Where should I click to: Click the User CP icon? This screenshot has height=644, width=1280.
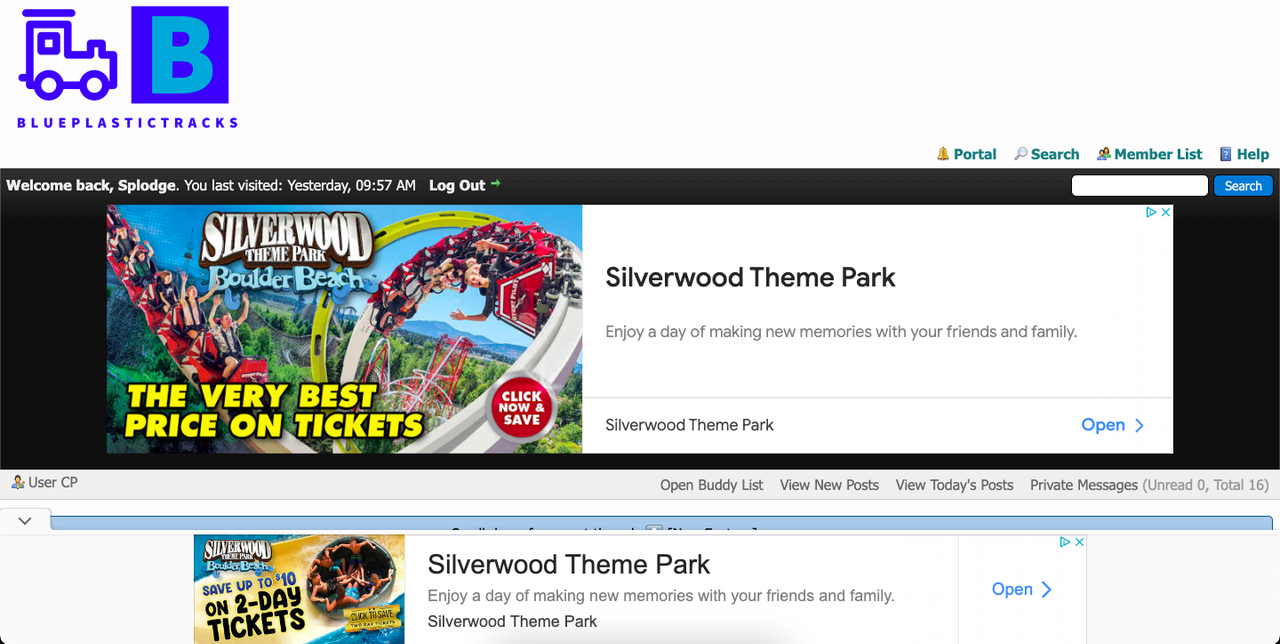point(17,482)
